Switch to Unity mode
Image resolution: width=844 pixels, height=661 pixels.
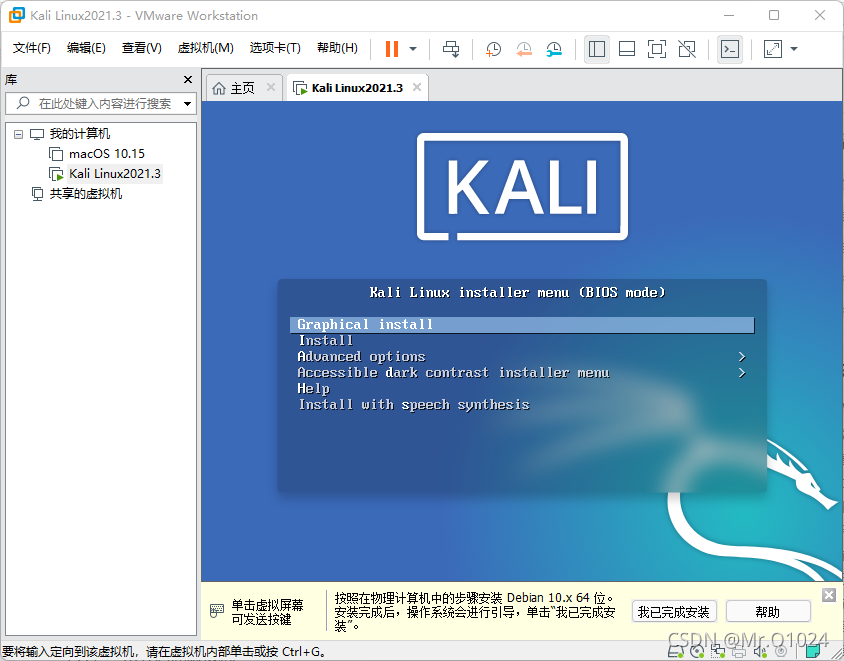click(x=687, y=49)
